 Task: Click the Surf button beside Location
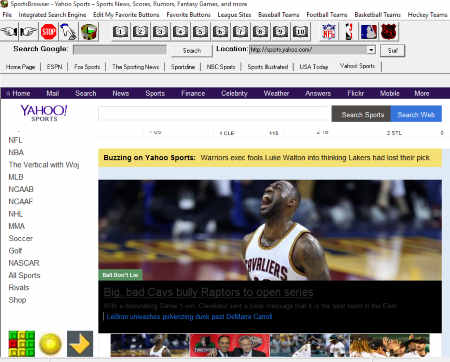click(393, 51)
